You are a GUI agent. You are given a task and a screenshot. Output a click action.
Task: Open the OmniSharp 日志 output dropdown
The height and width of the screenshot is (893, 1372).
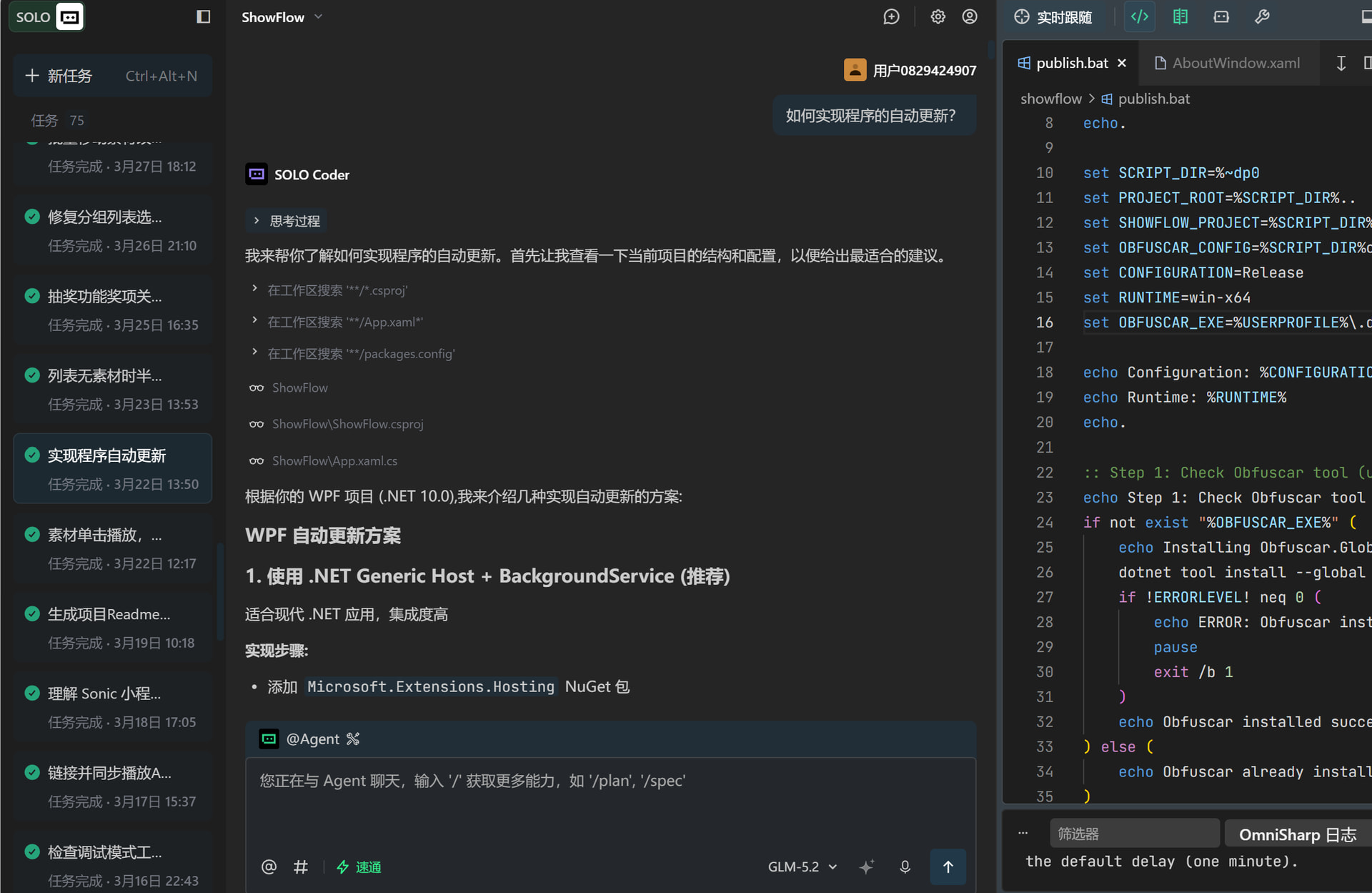1298,834
